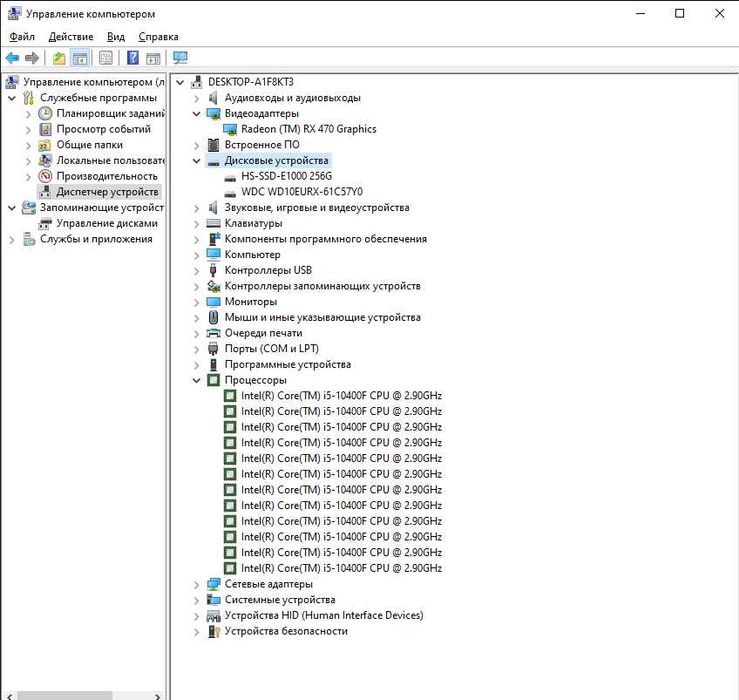Select Локальные пользователи in left tree
This screenshot has height=700, width=739.
tap(111, 160)
